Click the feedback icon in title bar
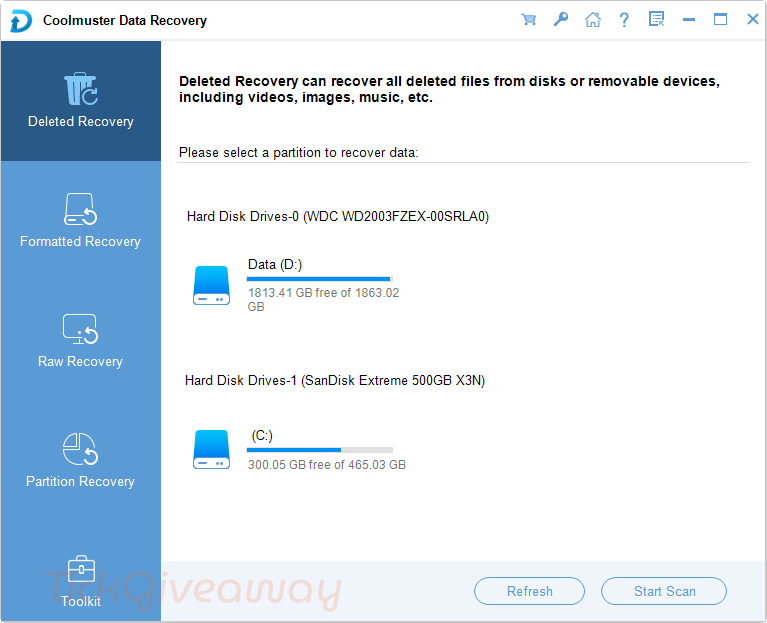767x623 pixels. coord(656,20)
